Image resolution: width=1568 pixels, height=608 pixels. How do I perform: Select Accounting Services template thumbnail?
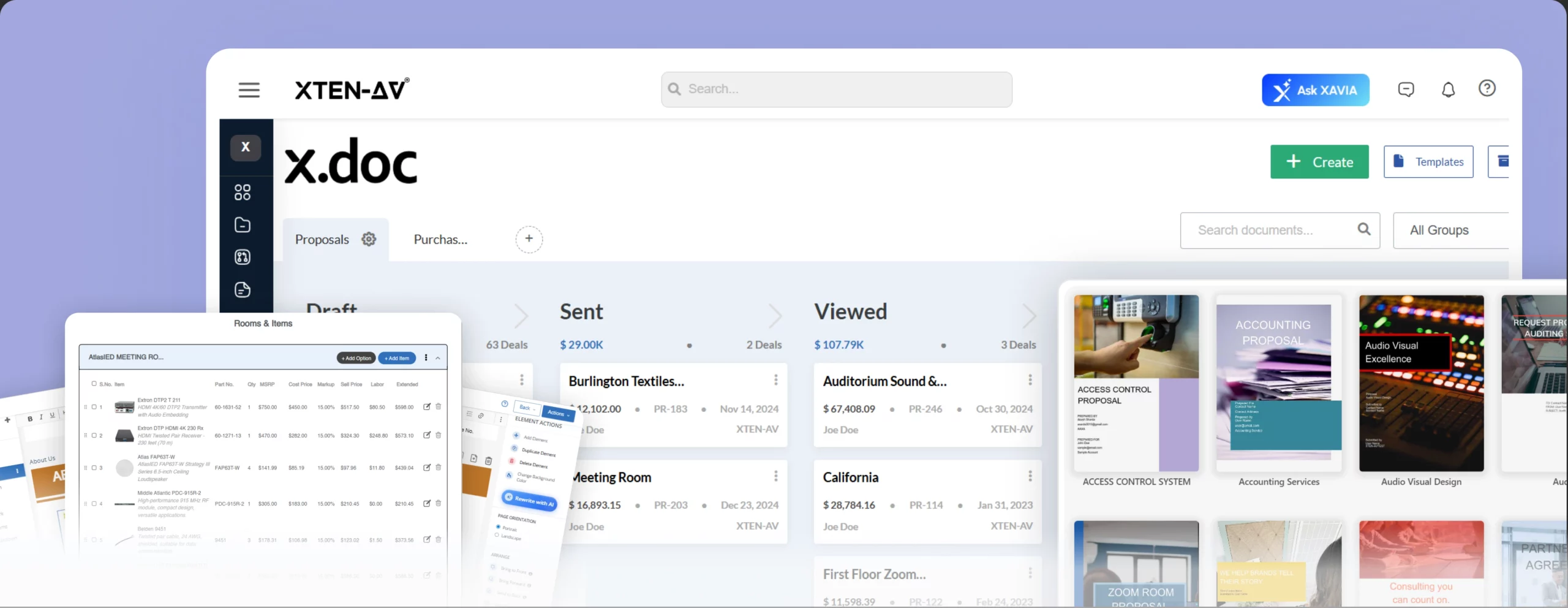1279,383
